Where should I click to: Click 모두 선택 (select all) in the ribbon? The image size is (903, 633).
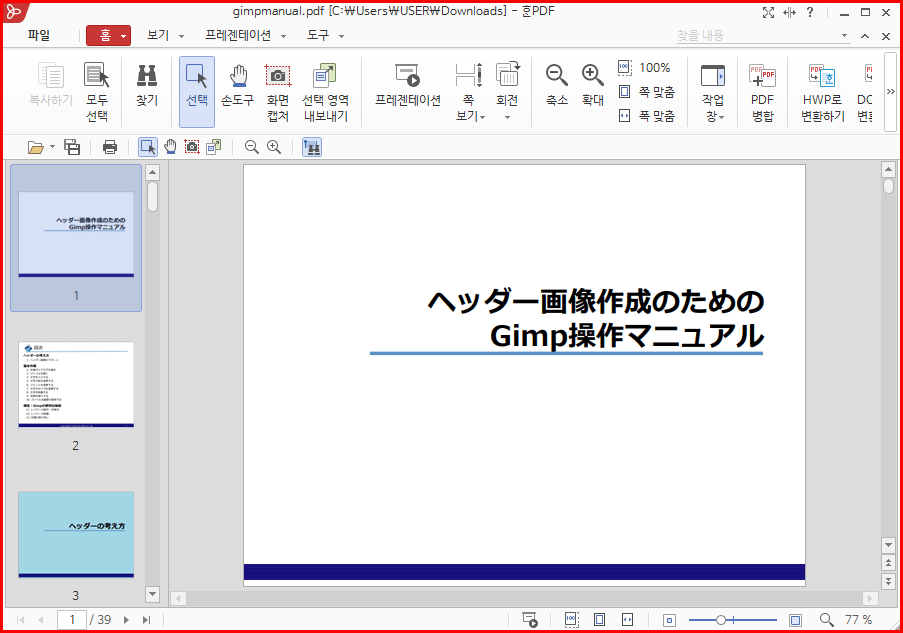[97, 92]
